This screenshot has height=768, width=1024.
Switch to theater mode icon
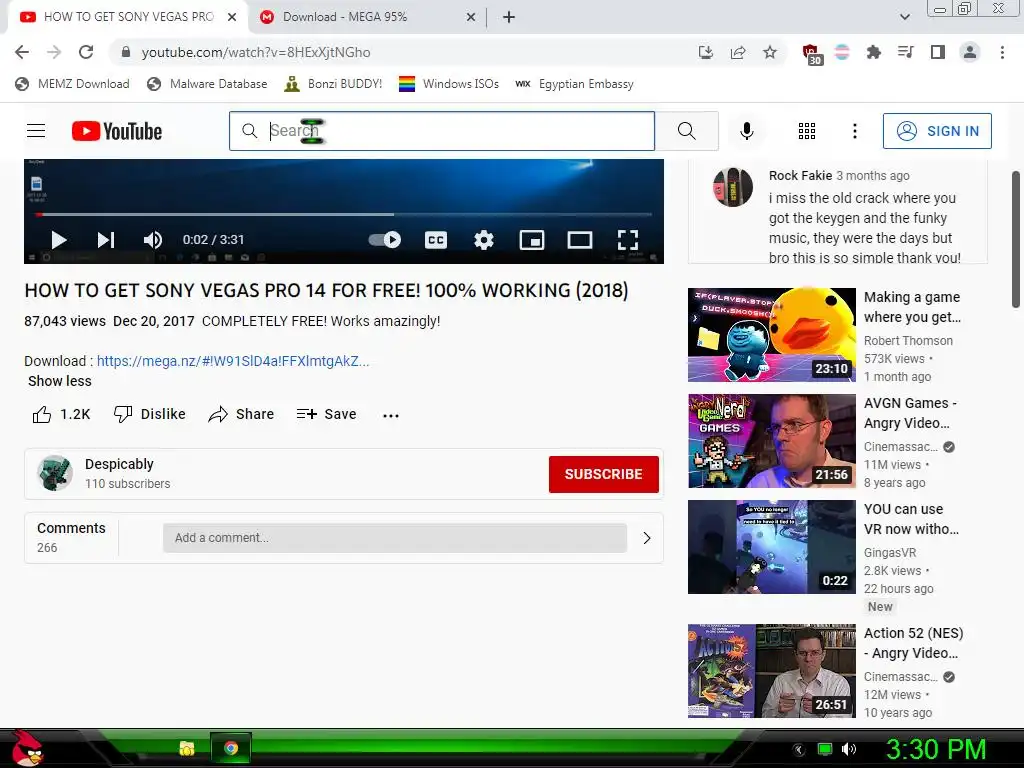point(580,240)
